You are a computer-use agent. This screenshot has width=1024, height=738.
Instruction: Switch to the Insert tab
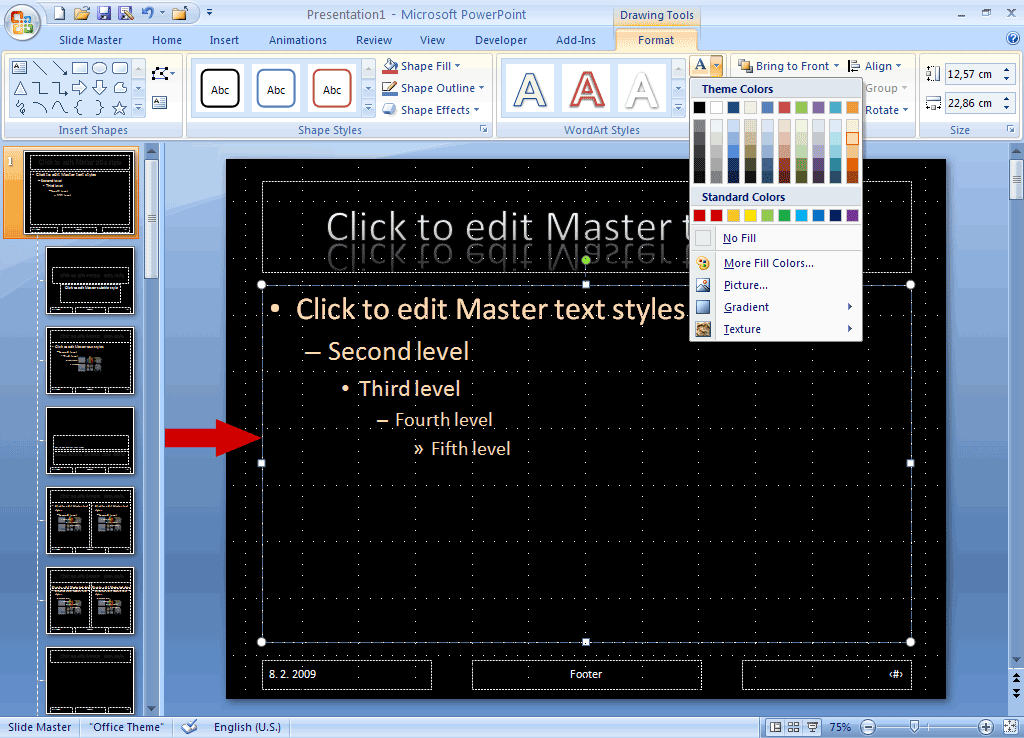224,40
